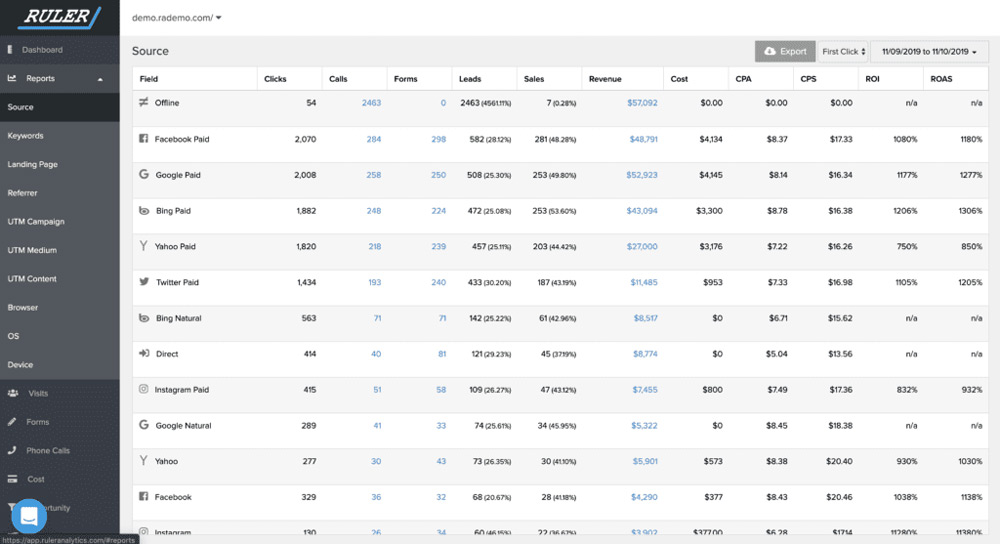Screen dimensions: 1000x544
Task: Open Google Paid revenue $52,923 link
Action: (x=642, y=175)
